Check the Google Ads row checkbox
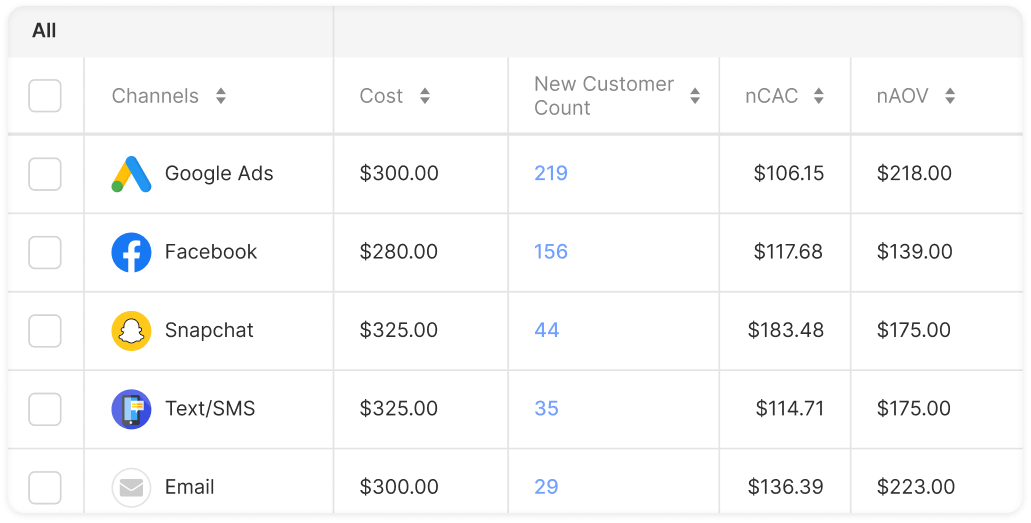 [45, 174]
